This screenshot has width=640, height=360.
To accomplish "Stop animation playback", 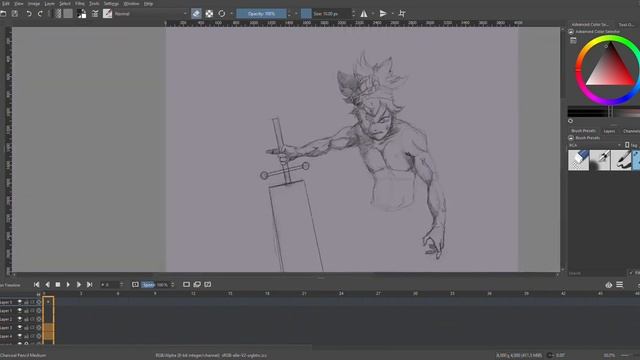I will [58, 284].
